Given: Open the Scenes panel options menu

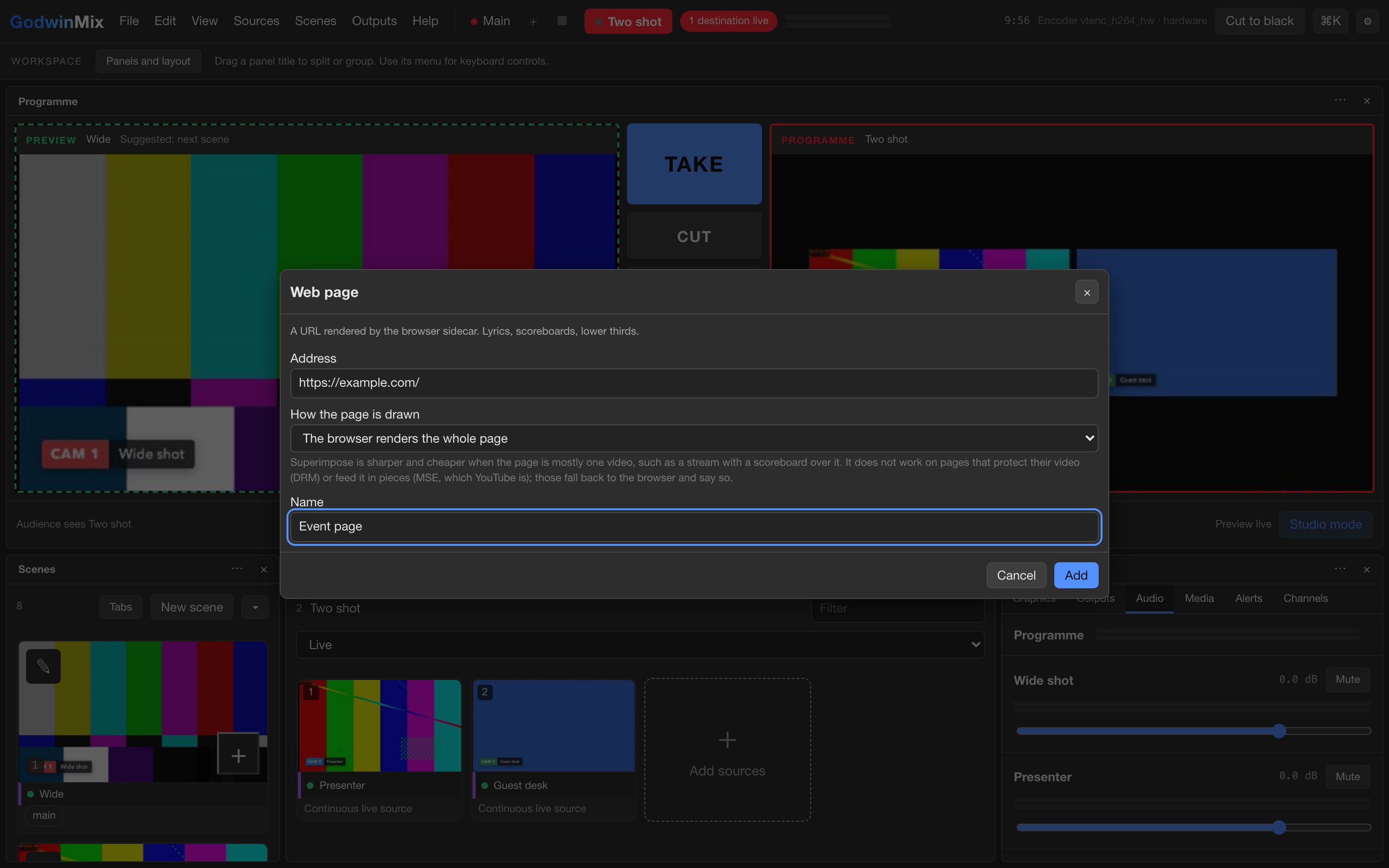Looking at the screenshot, I should point(237,569).
